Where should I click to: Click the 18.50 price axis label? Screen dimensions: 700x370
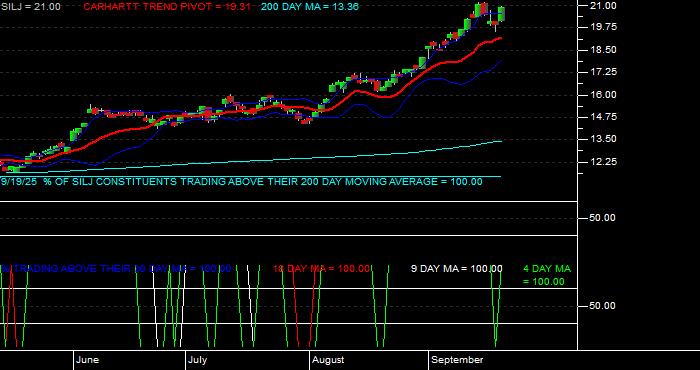point(603,50)
